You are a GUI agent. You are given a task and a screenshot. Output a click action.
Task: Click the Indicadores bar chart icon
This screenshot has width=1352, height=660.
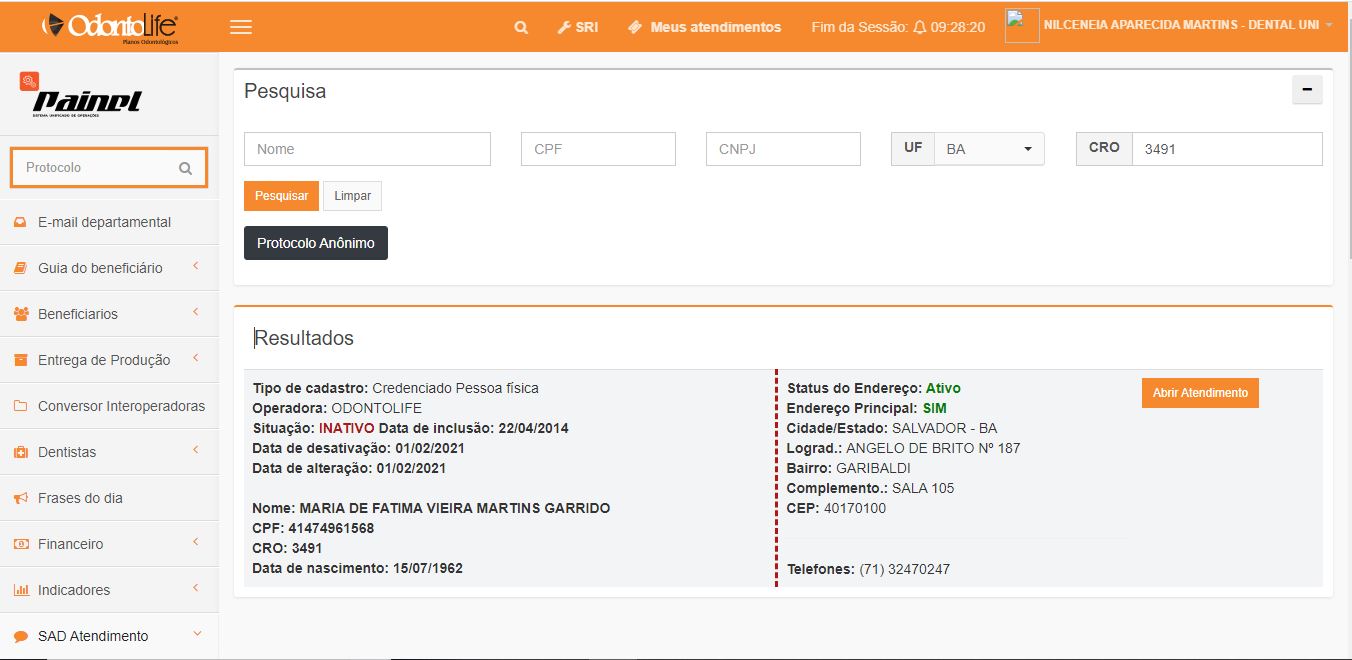(20, 590)
